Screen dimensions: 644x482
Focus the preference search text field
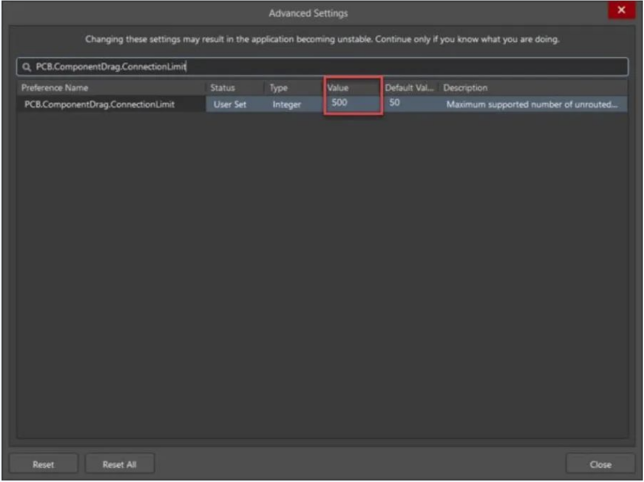330,67
